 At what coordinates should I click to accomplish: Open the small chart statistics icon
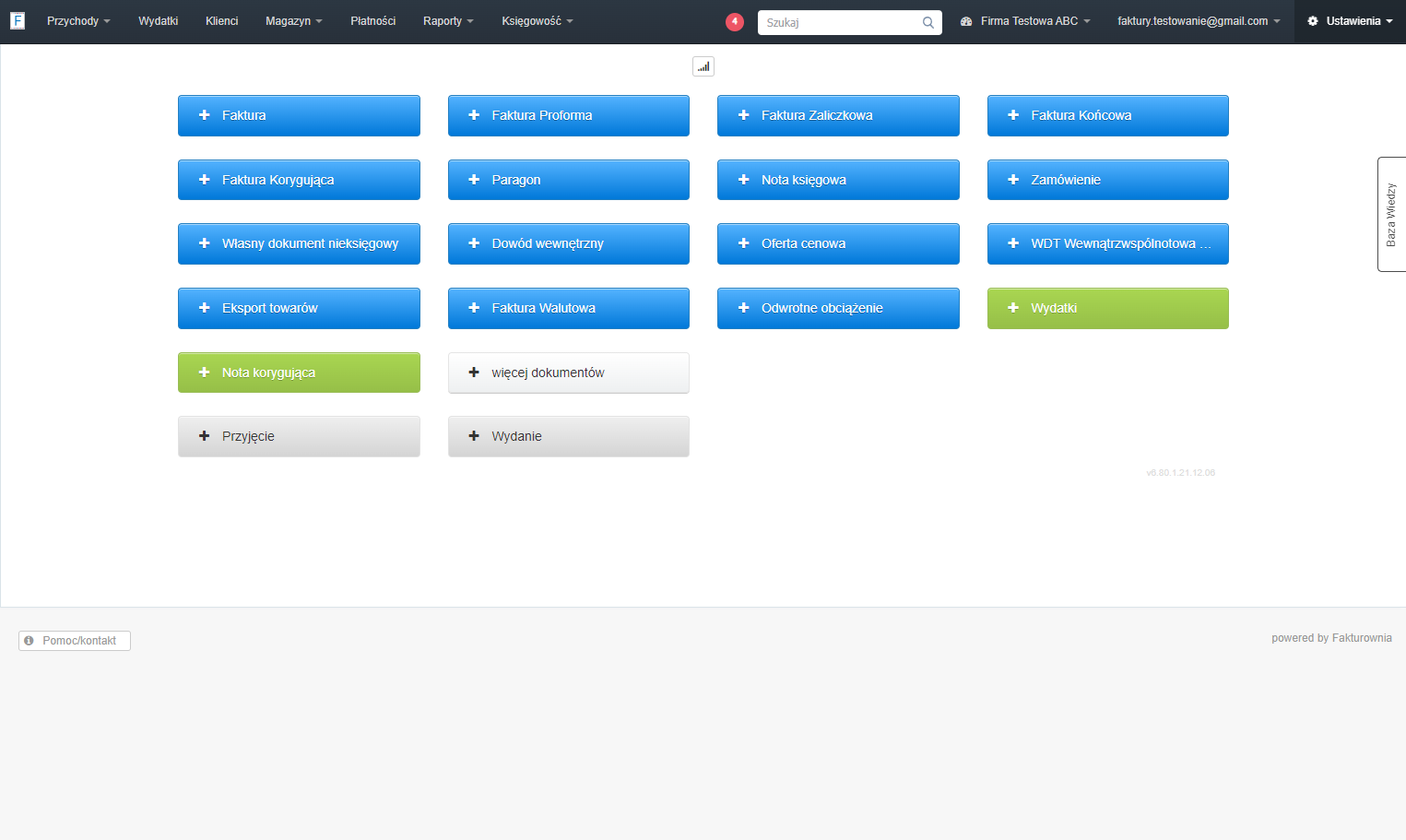pos(703,66)
